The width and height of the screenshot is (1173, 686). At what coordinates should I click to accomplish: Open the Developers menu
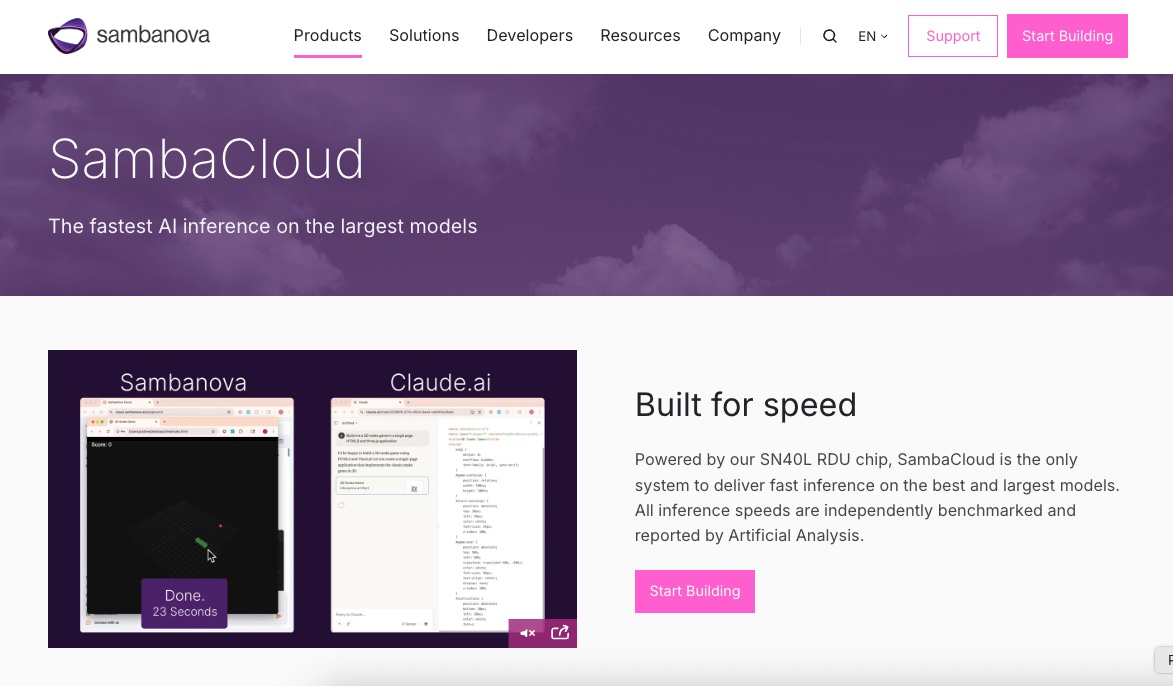[x=530, y=36]
